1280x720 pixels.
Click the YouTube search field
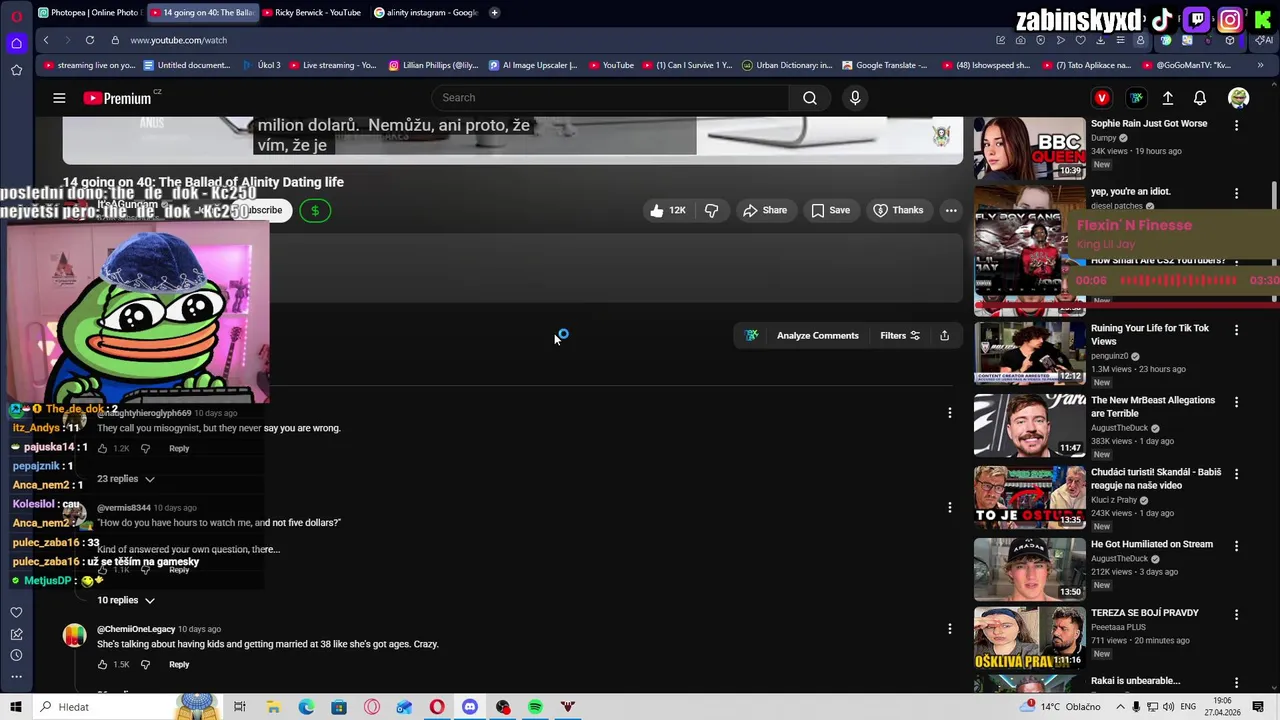(x=610, y=98)
